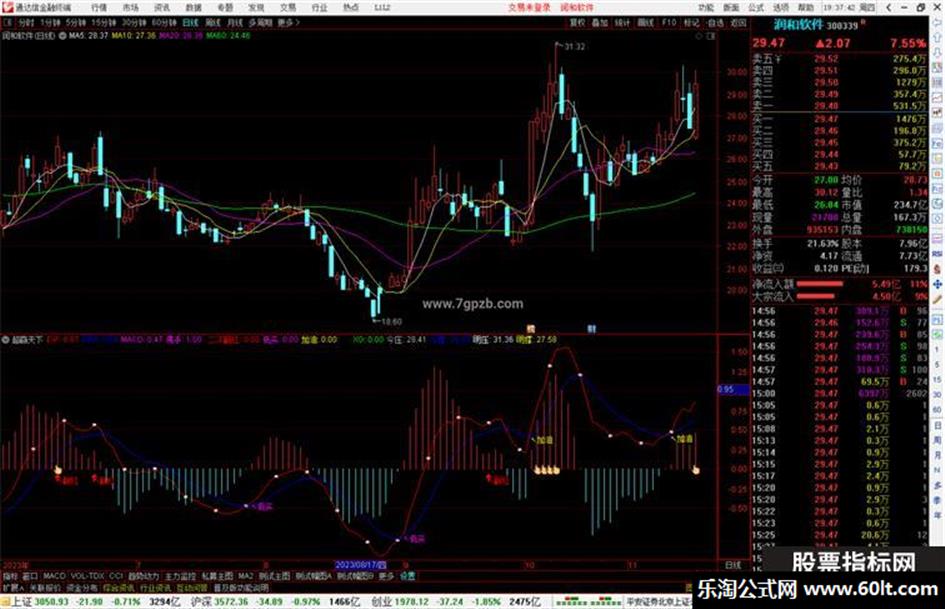Select the 日线 daily period
The width and height of the screenshot is (945, 609).
pyautogui.click(x=190, y=22)
